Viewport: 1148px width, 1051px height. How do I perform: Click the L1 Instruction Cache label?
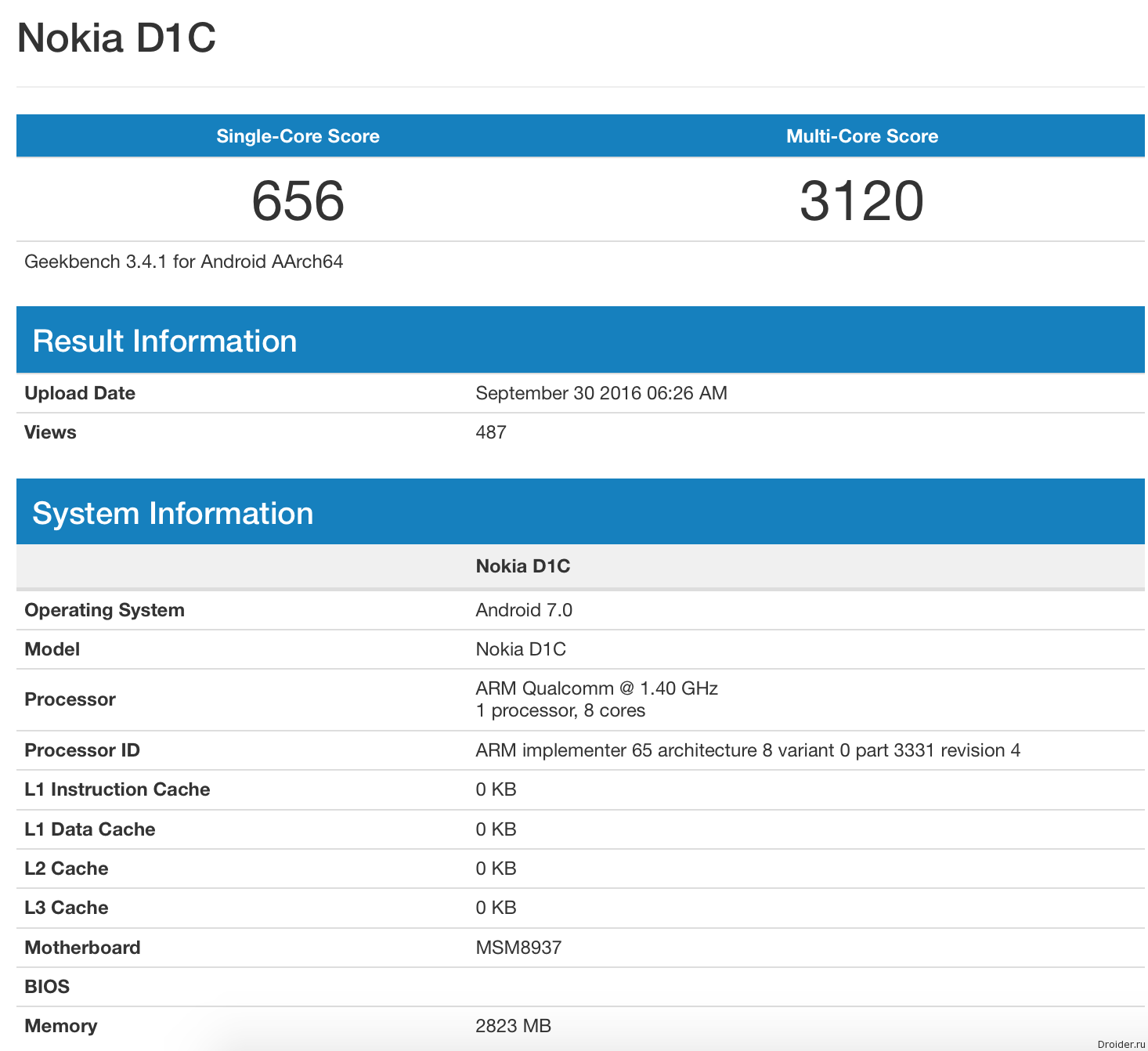(117, 789)
